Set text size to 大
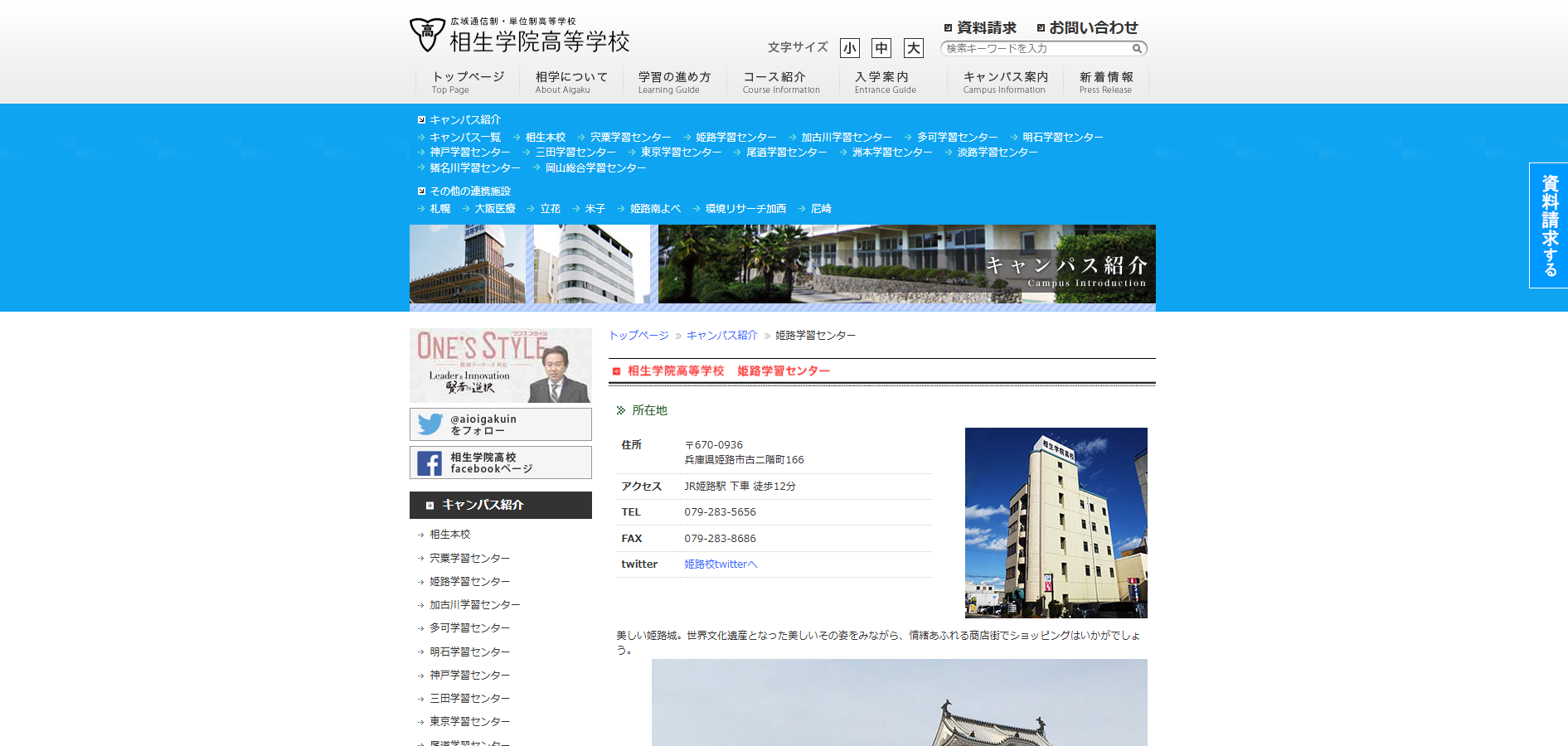Image resolution: width=1568 pixels, height=746 pixels. [913, 48]
